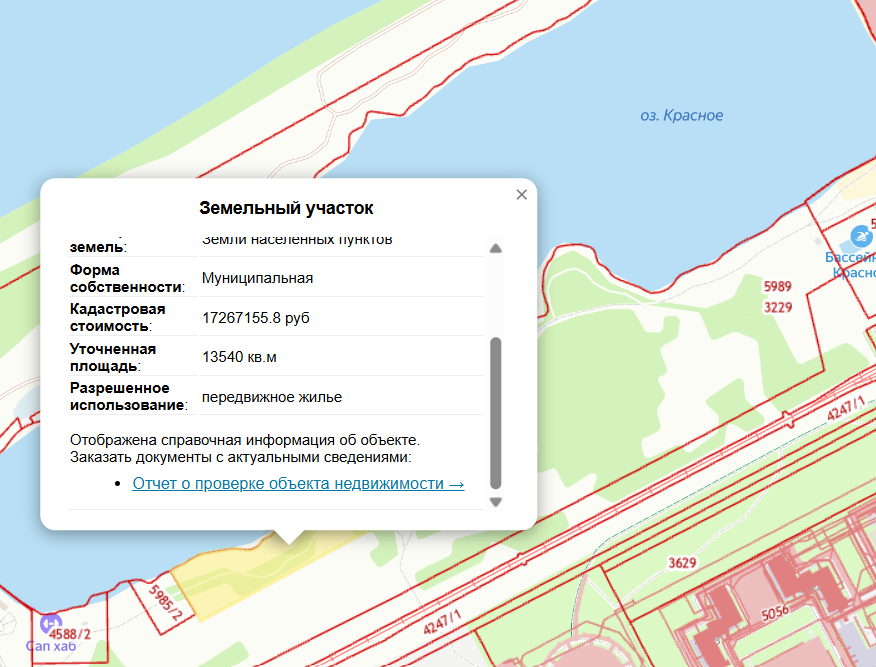Click the Бассейн swimming pool map icon

pyautogui.click(x=861, y=236)
